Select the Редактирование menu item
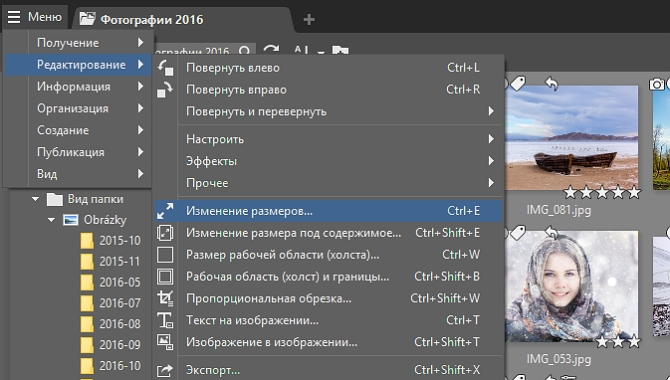 click(x=77, y=65)
